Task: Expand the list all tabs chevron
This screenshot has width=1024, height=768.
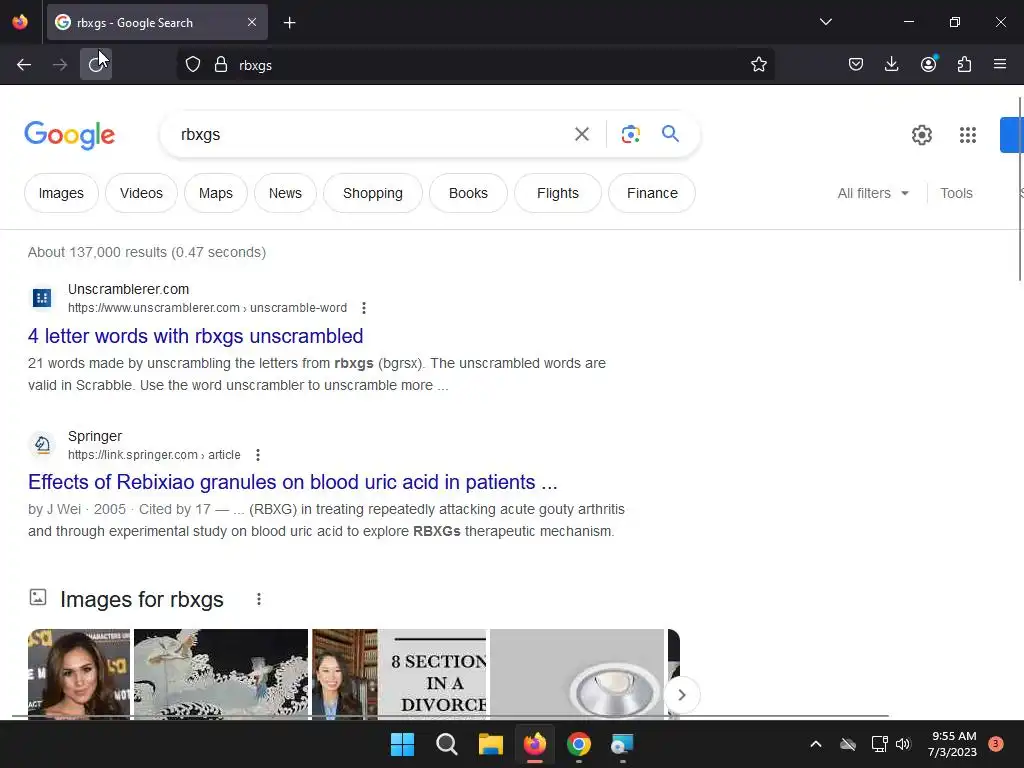Action: pos(825,22)
